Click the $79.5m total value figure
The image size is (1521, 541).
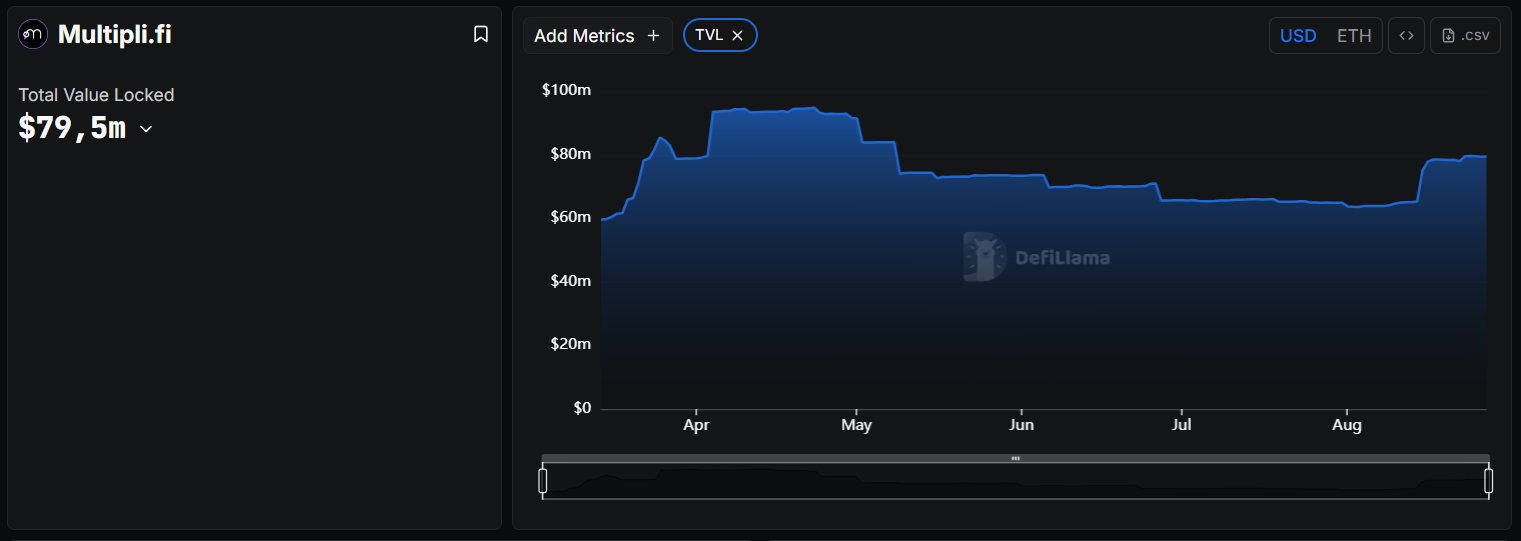[72, 128]
